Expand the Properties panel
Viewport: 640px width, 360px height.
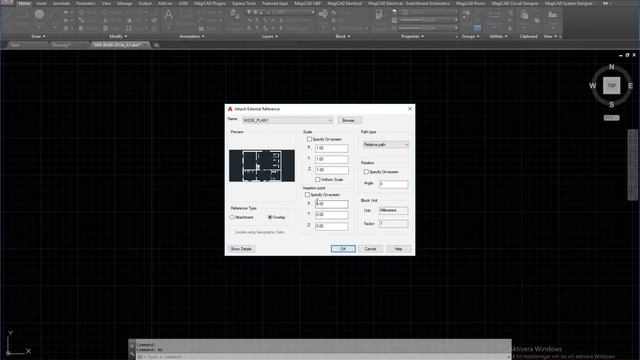pos(413,36)
